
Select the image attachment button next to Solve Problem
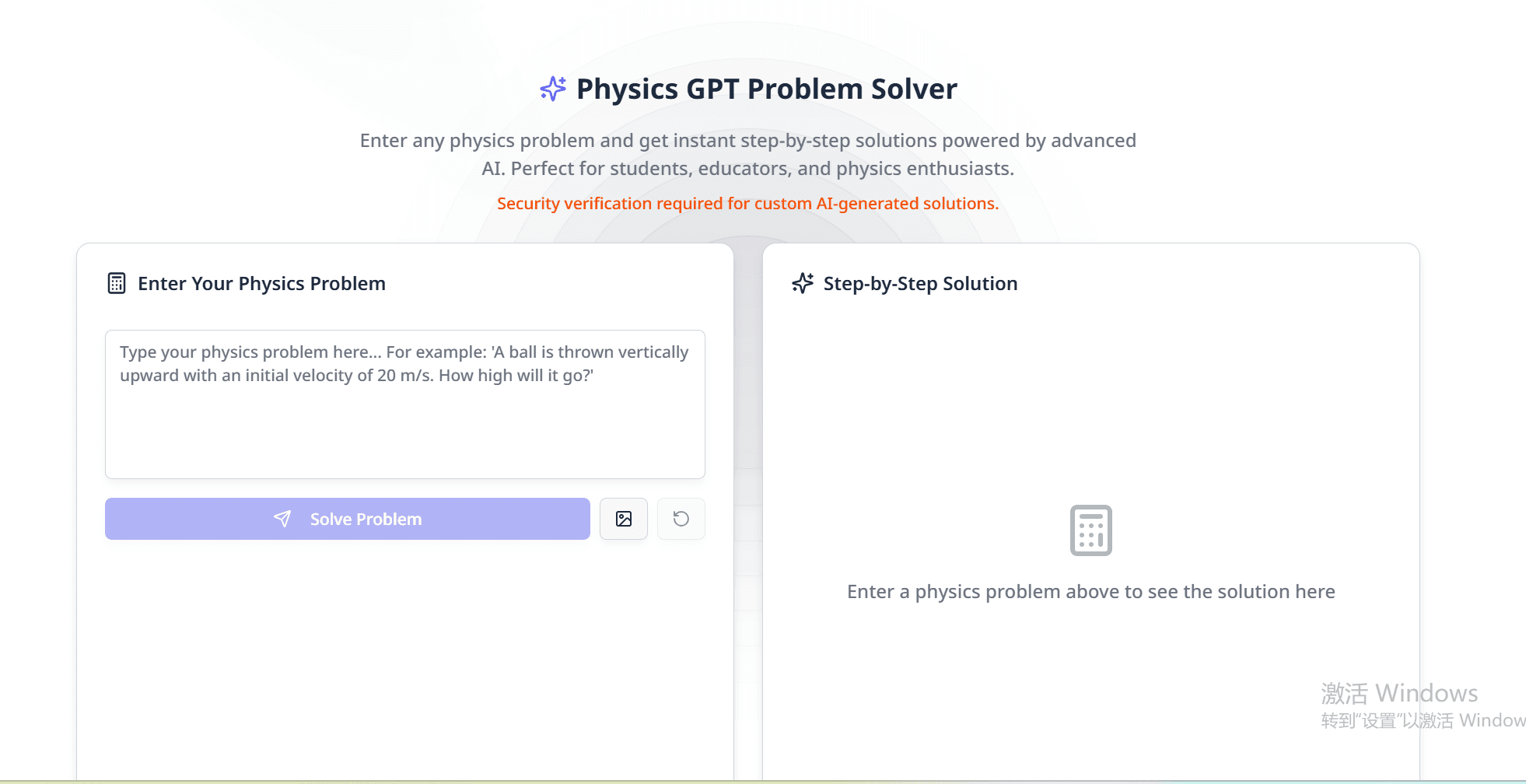tap(623, 519)
